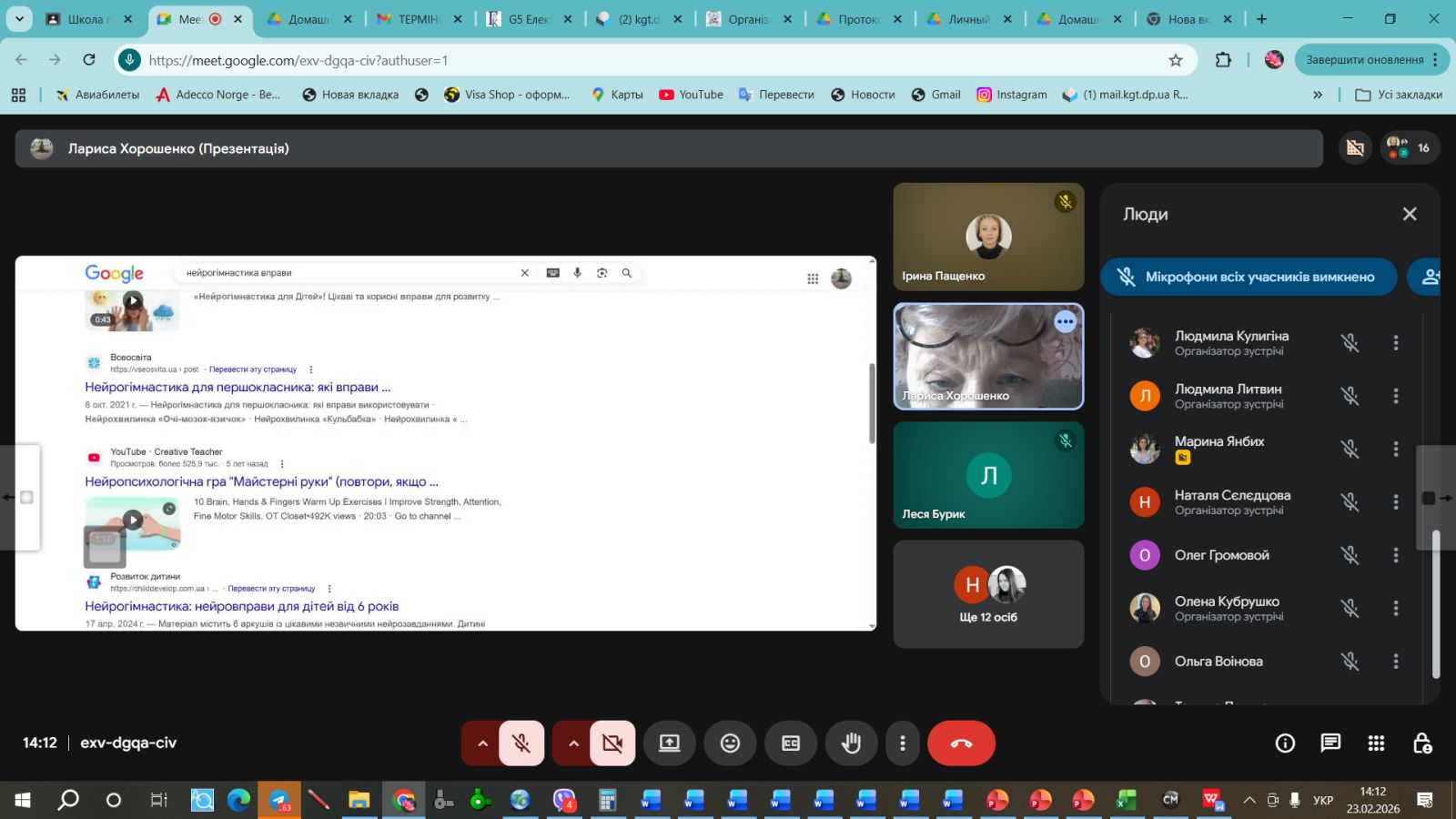Image resolution: width=1456 pixels, height=819 pixels.
Task: Open the meeting details info icon
Action: point(1285,743)
